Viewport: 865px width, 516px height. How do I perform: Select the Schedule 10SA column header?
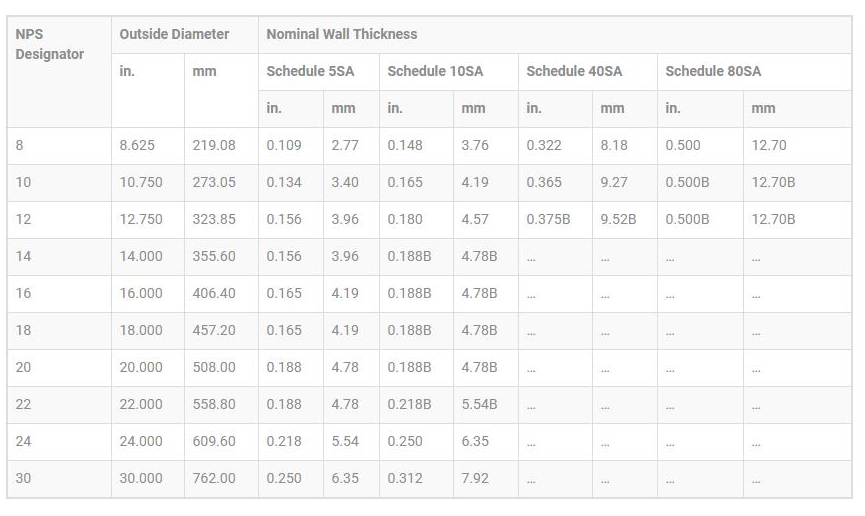pyautogui.click(x=435, y=71)
